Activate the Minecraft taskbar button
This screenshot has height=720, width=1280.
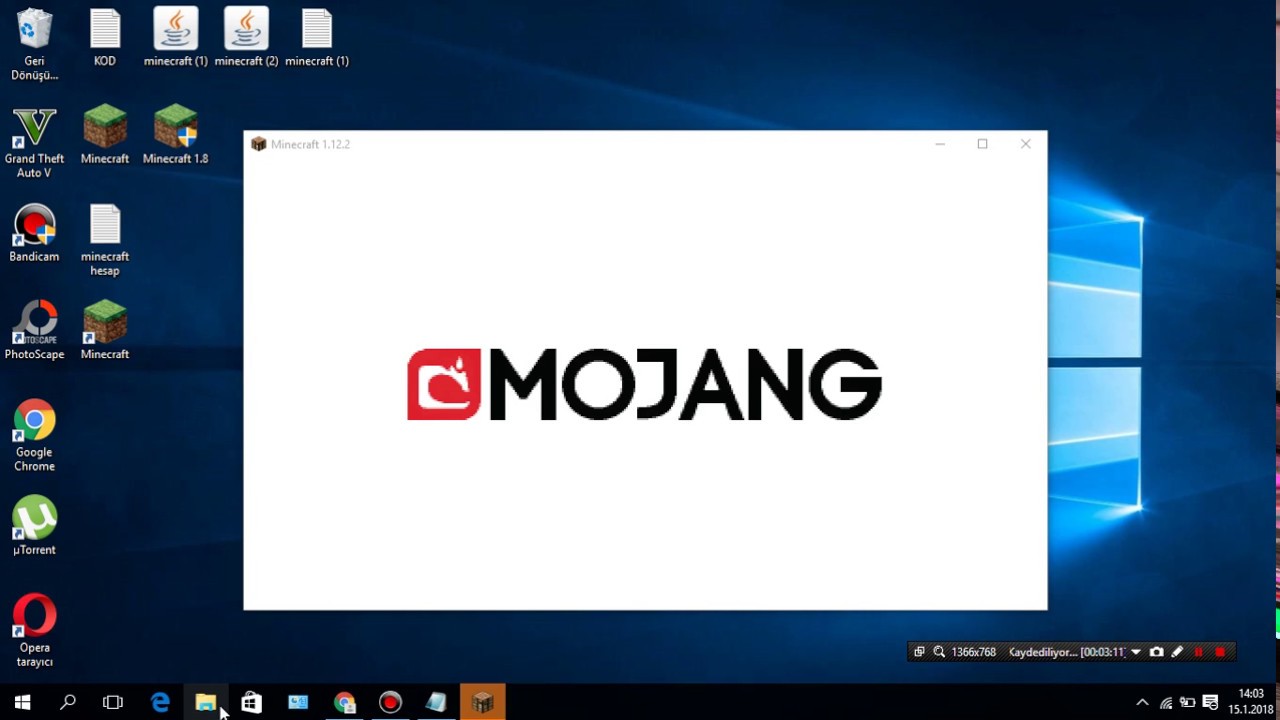coord(483,702)
